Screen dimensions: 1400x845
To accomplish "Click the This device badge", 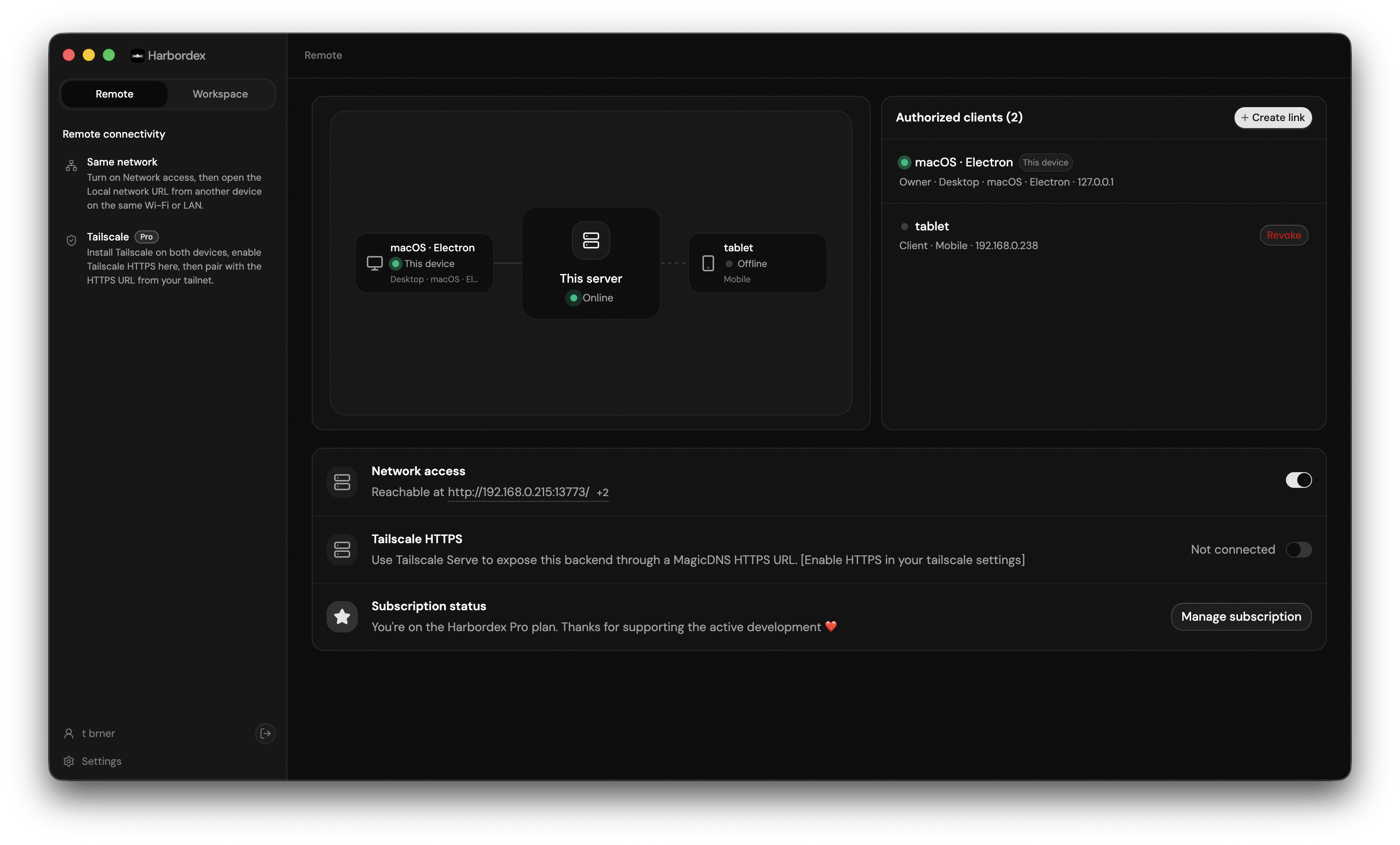I will [1045, 162].
